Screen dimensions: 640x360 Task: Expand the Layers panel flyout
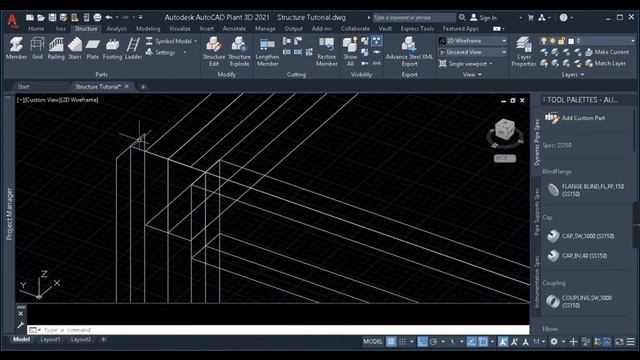tap(573, 75)
